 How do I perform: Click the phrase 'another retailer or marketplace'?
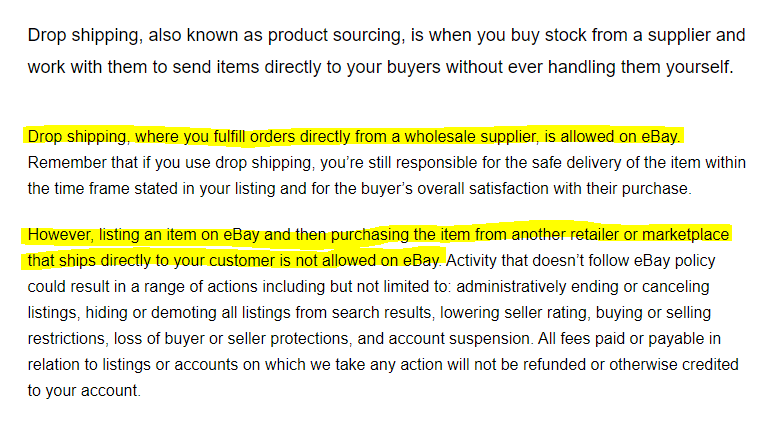(x=620, y=235)
